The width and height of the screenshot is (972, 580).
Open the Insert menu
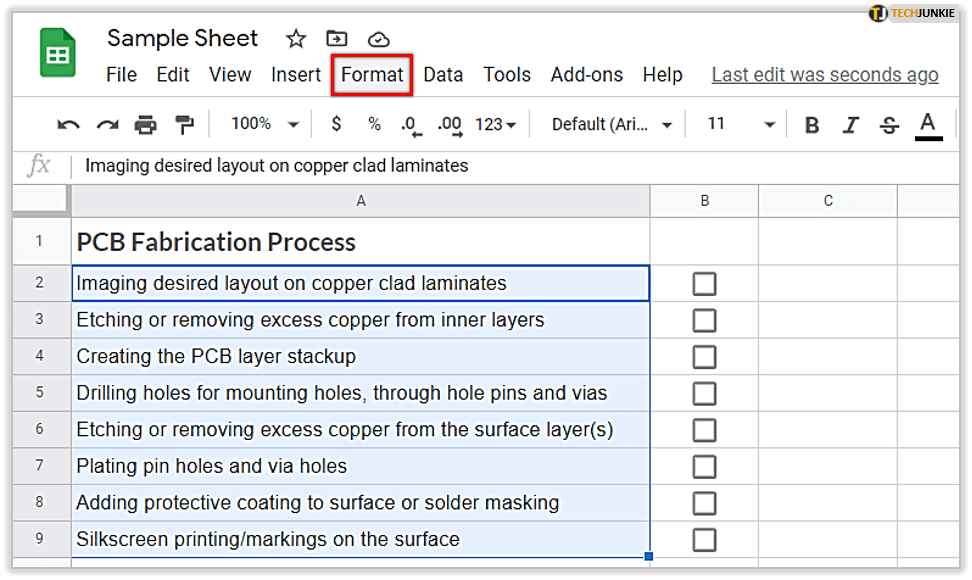(296, 75)
